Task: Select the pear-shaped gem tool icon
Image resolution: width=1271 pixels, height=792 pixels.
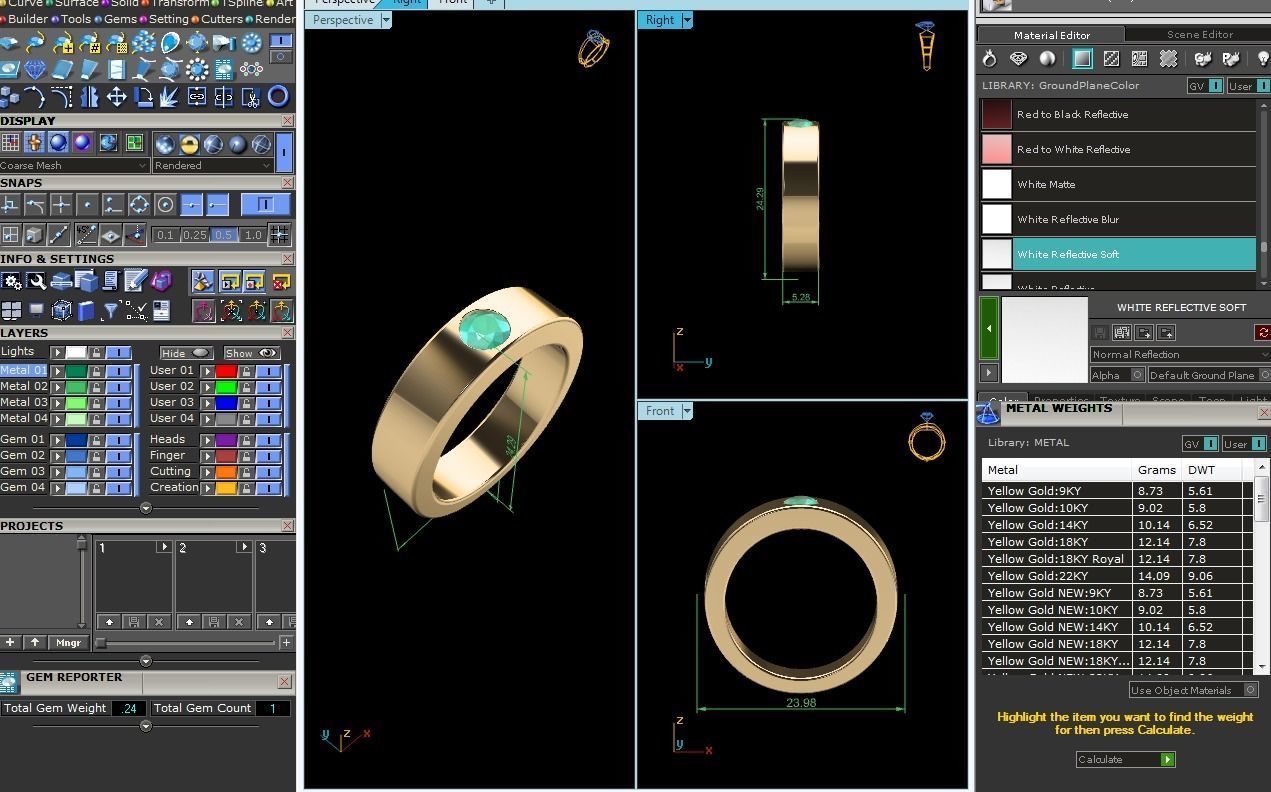Action: click(170, 42)
